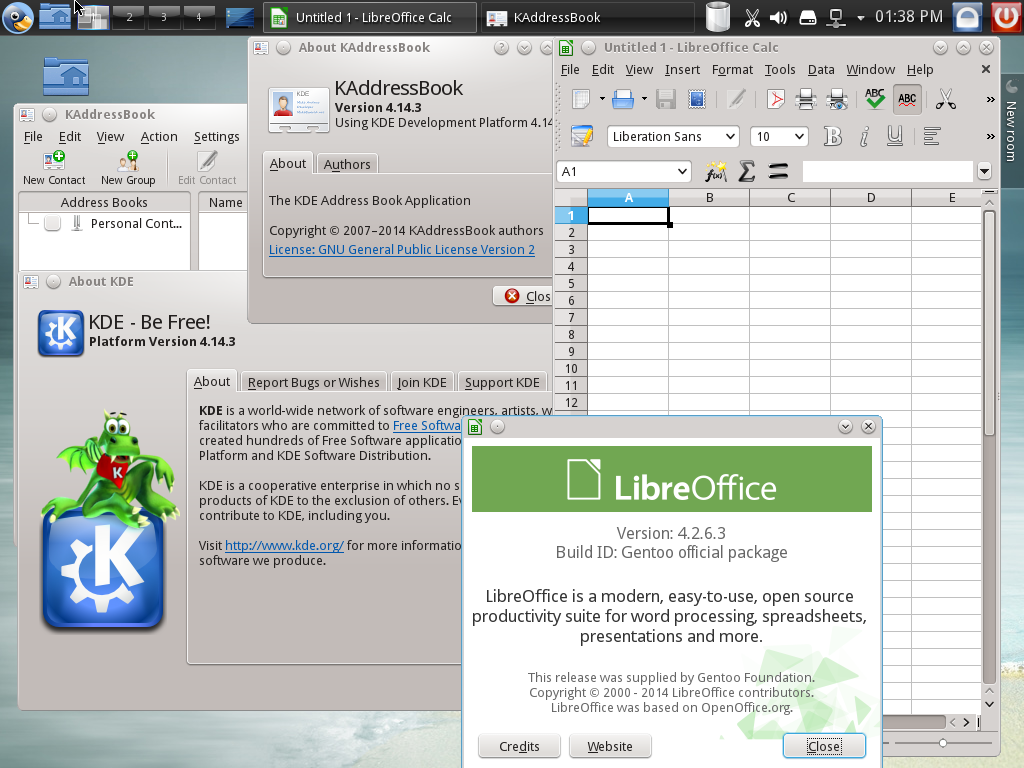Viewport: 1024px width, 768px height.
Task: Export directly as PDF in Calc
Action: click(775, 99)
